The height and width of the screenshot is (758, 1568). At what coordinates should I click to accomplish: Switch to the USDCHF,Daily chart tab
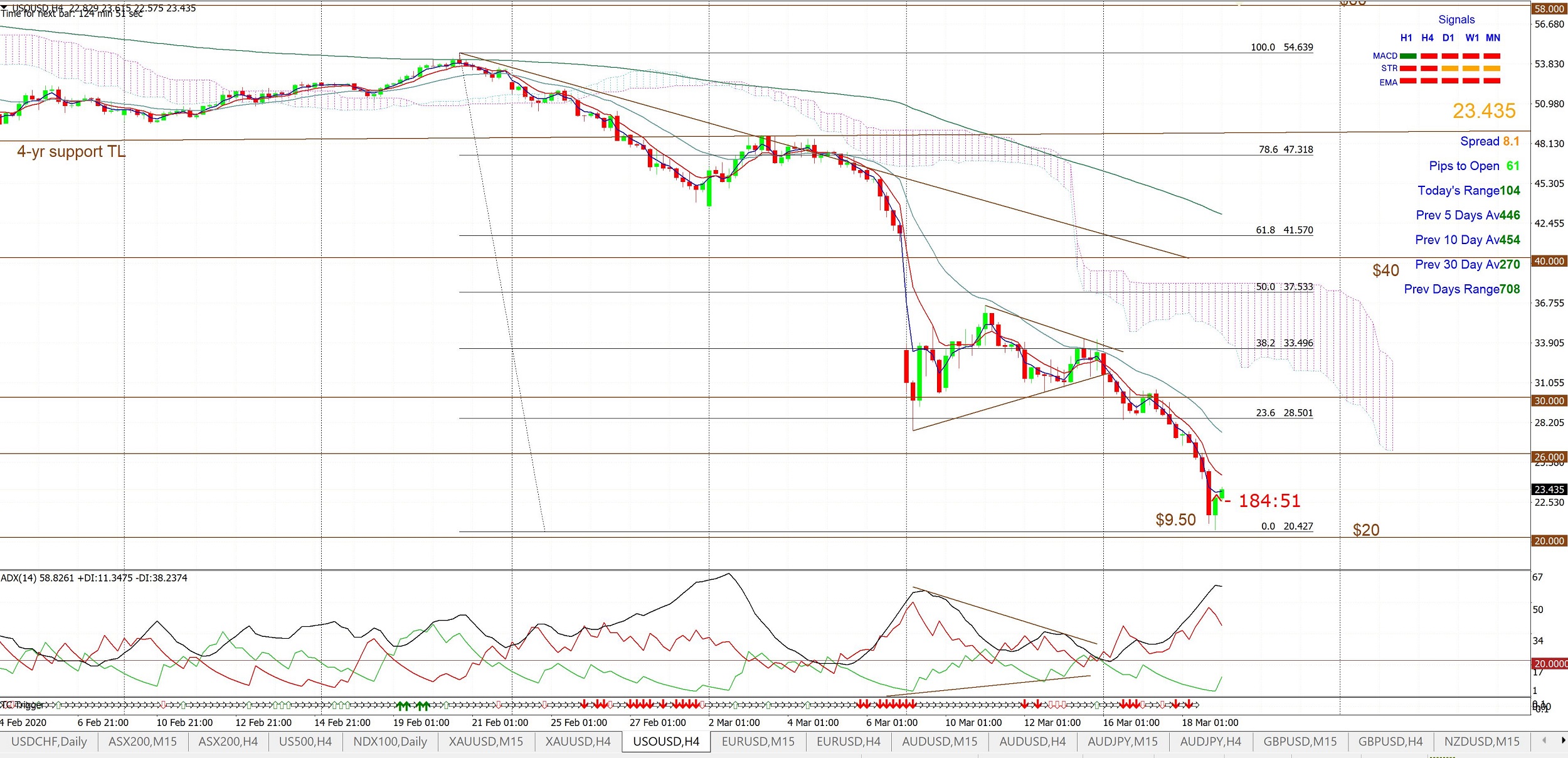coord(49,742)
